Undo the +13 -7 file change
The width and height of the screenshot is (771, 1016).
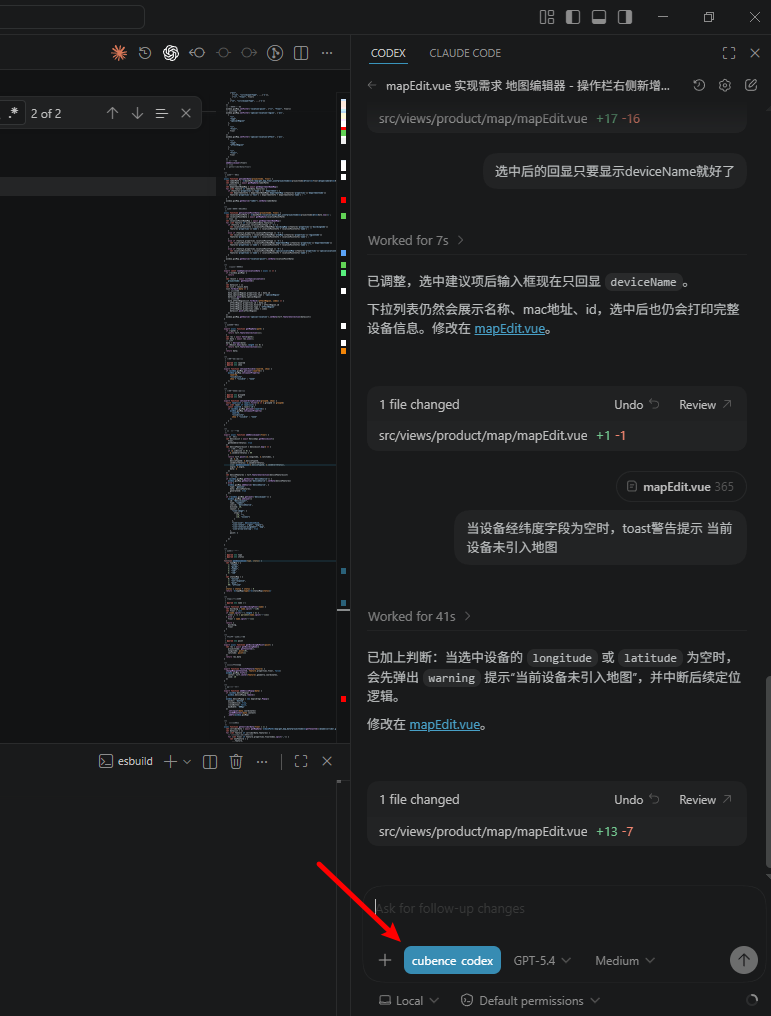[x=636, y=800]
